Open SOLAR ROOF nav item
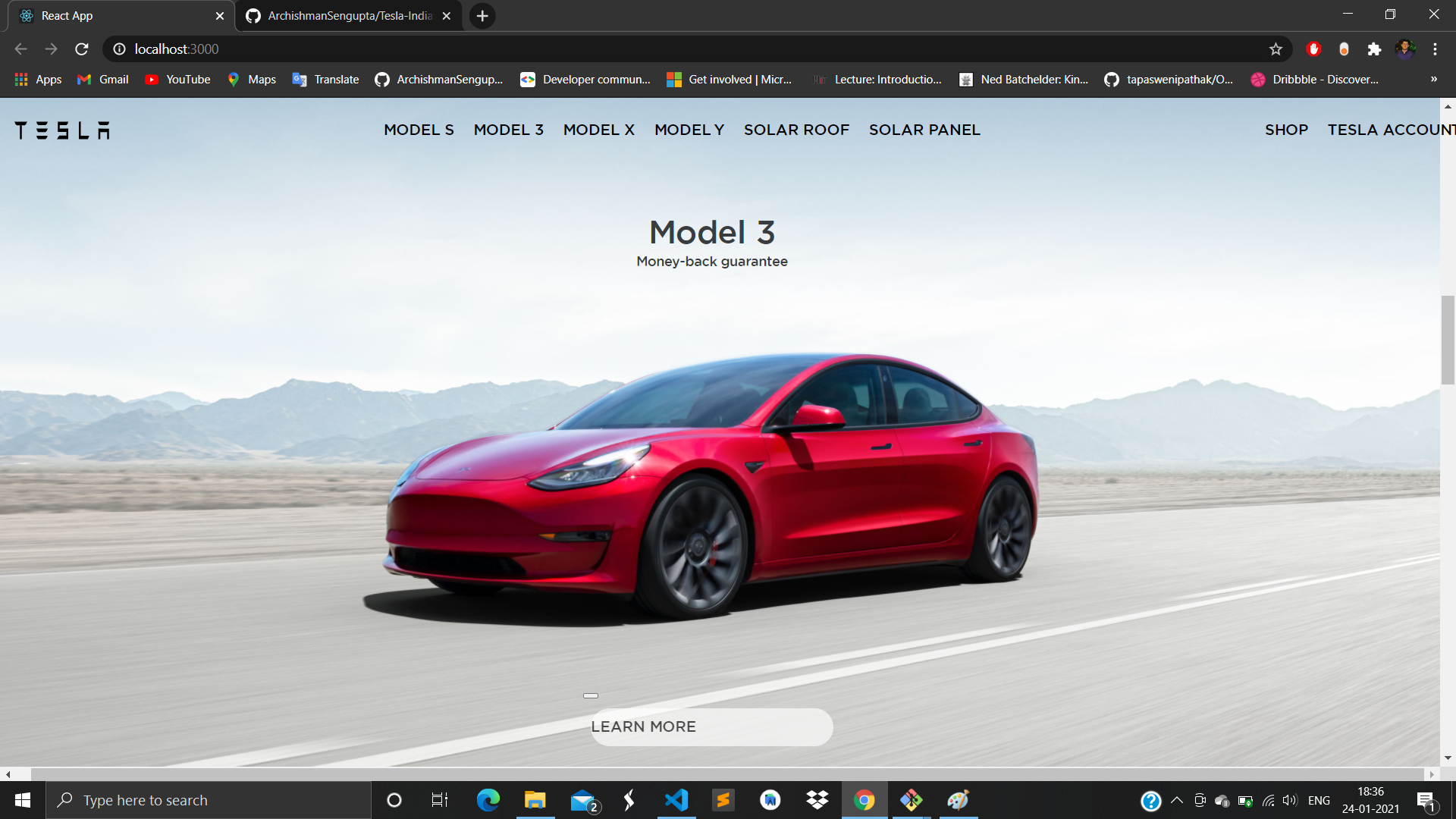Screen dimensions: 1456x819 point(796,130)
